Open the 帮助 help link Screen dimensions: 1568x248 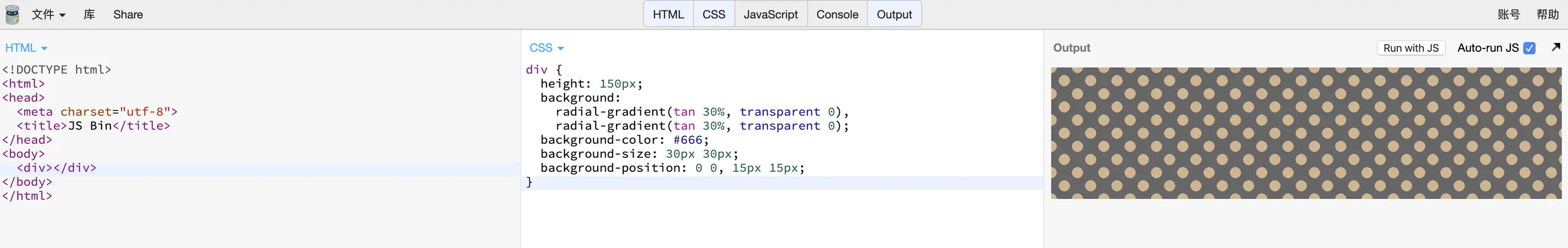[x=1547, y=14]
